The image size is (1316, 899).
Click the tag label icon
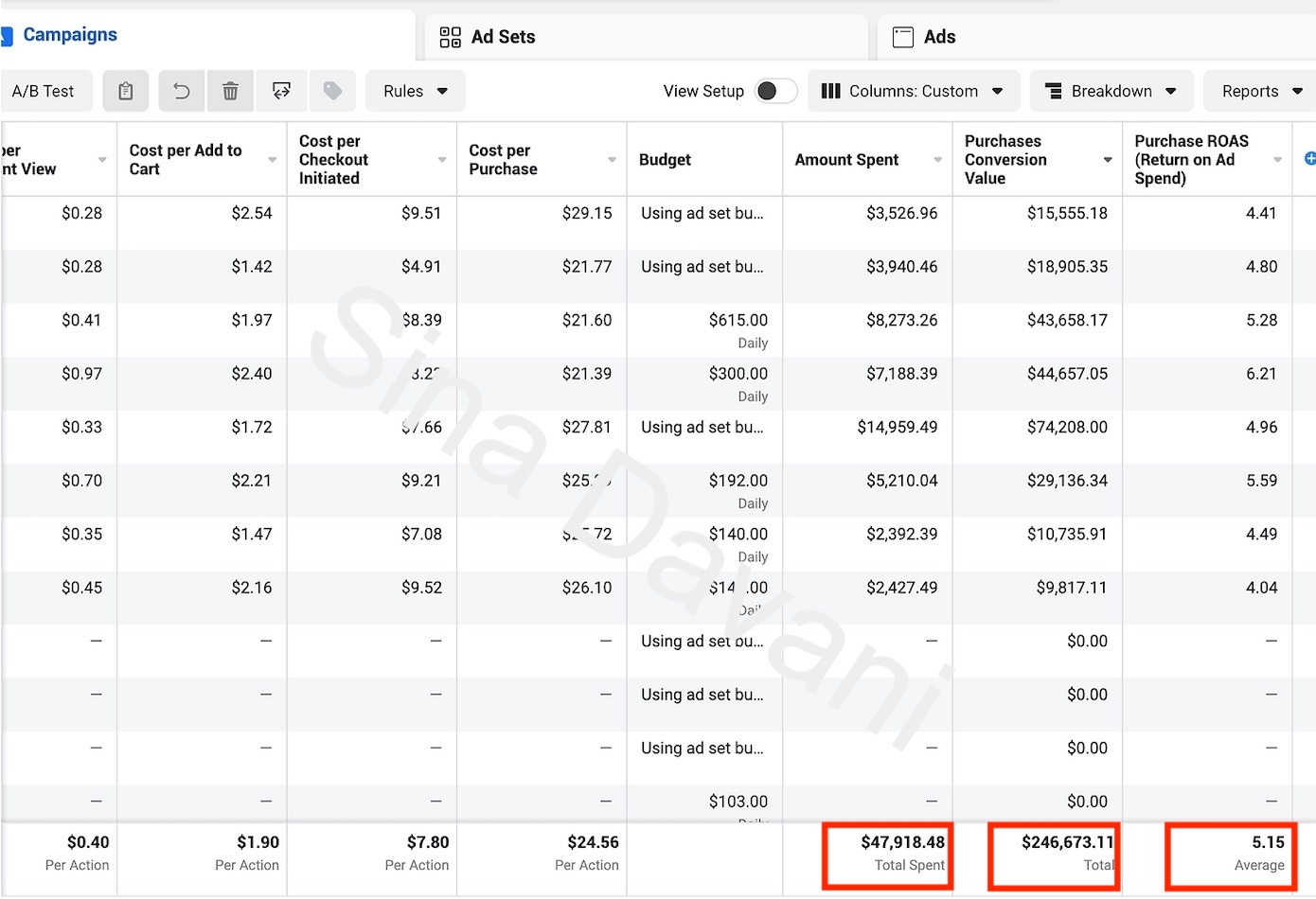332,91
